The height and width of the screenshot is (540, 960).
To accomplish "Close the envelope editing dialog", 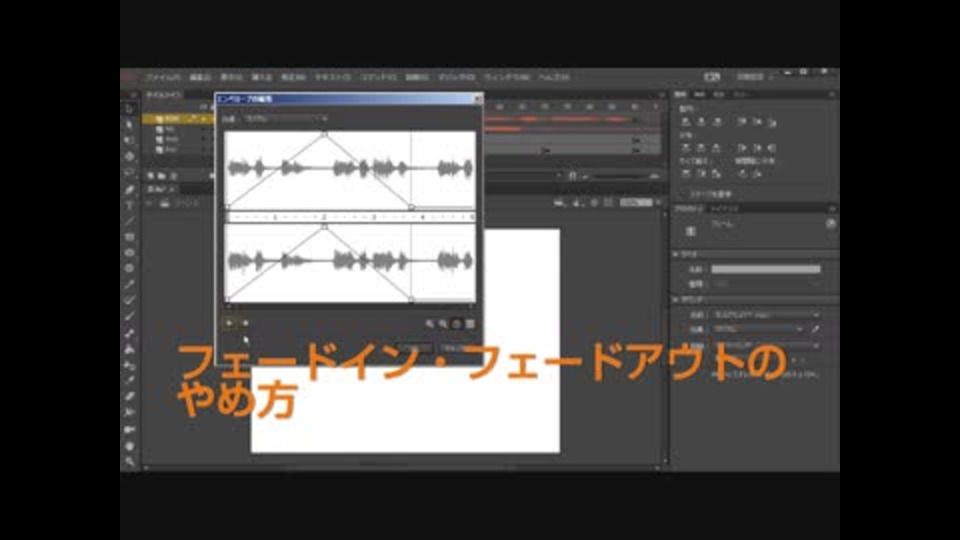I will pyautogui.click(x=477, y=99).
